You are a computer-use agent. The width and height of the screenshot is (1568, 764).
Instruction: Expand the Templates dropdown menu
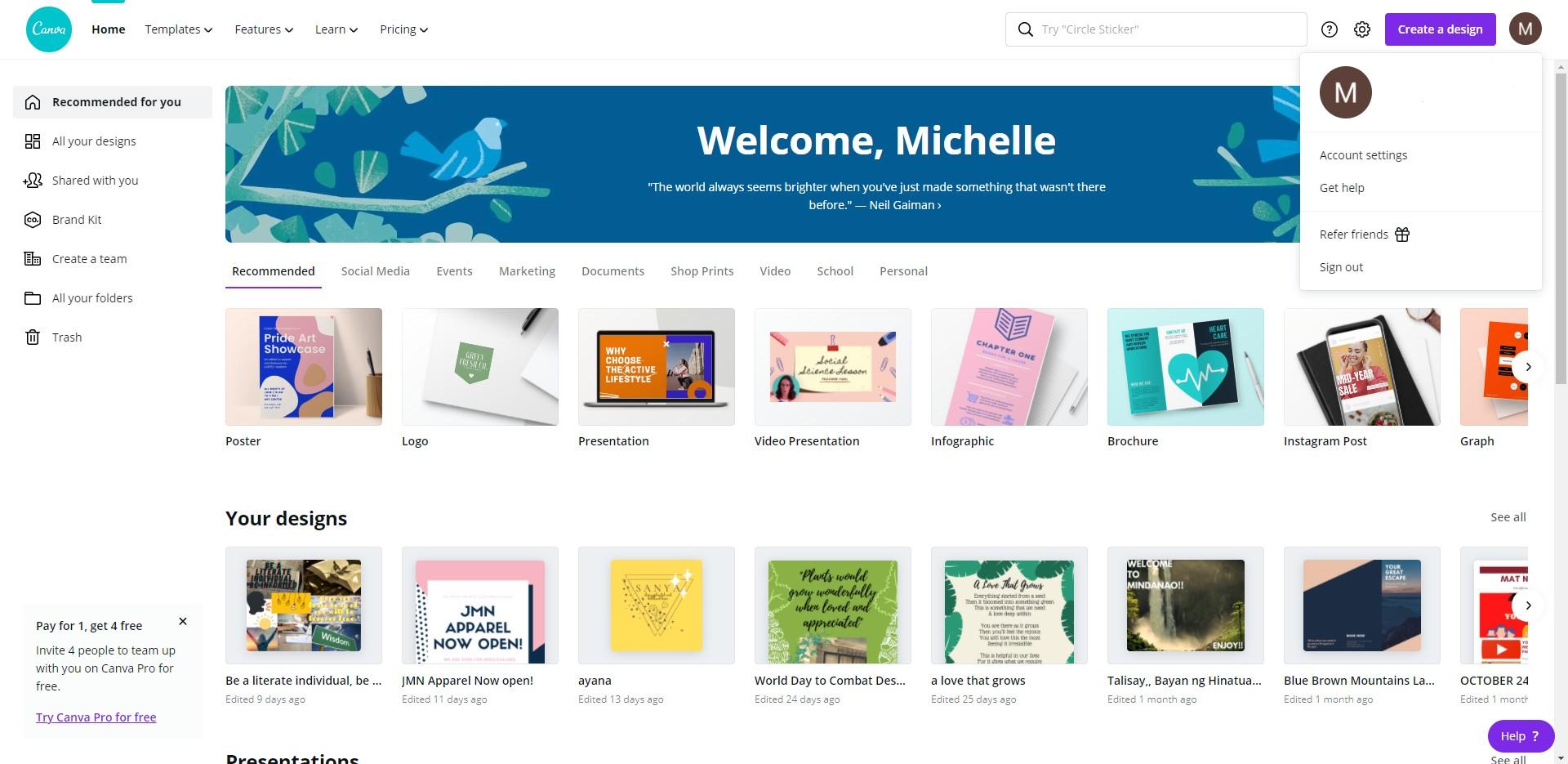pos(179,29)
